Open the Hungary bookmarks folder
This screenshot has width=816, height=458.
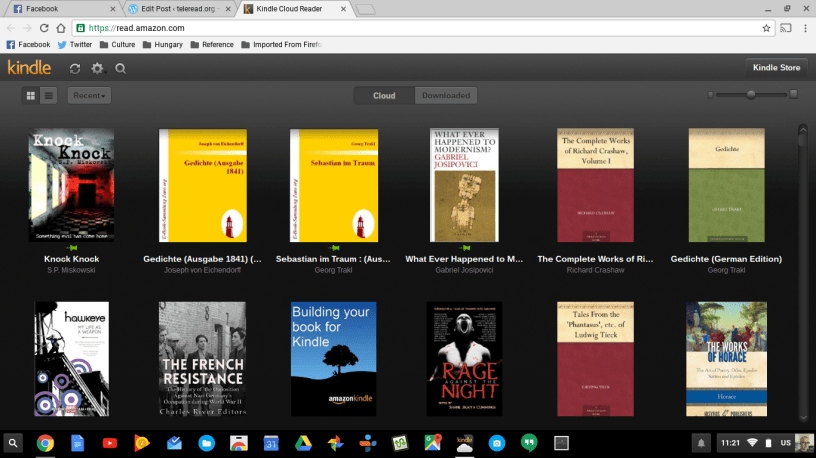coord(163,44)
